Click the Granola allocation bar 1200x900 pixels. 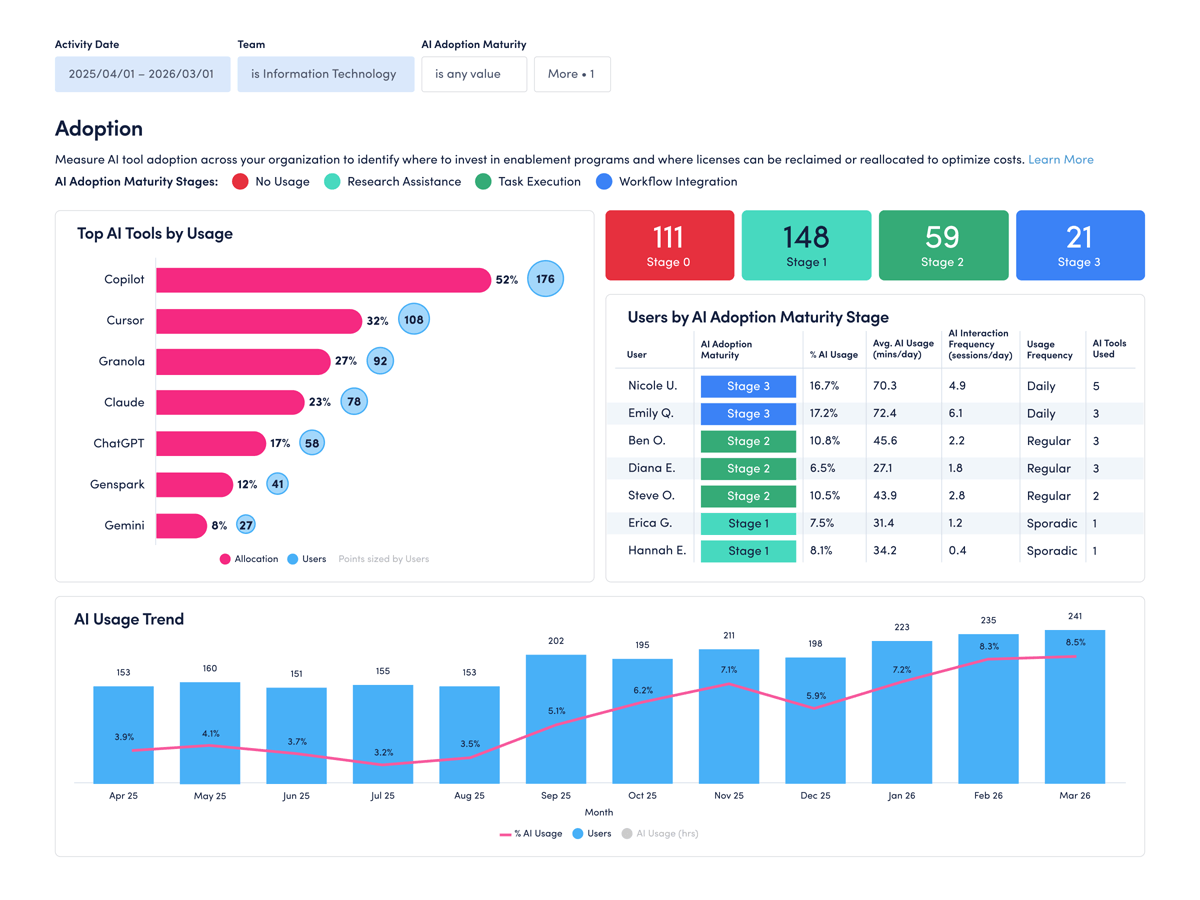(x=243, y=361)
